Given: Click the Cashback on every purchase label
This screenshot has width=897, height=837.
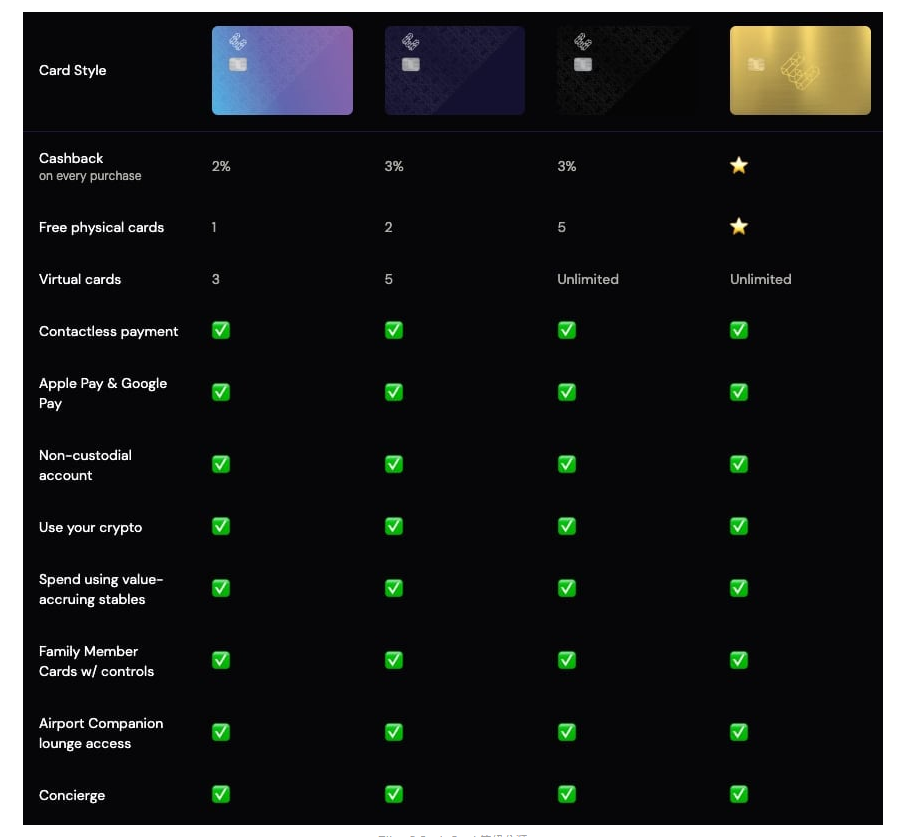Looking at the screenshot, I should (90, 166).
